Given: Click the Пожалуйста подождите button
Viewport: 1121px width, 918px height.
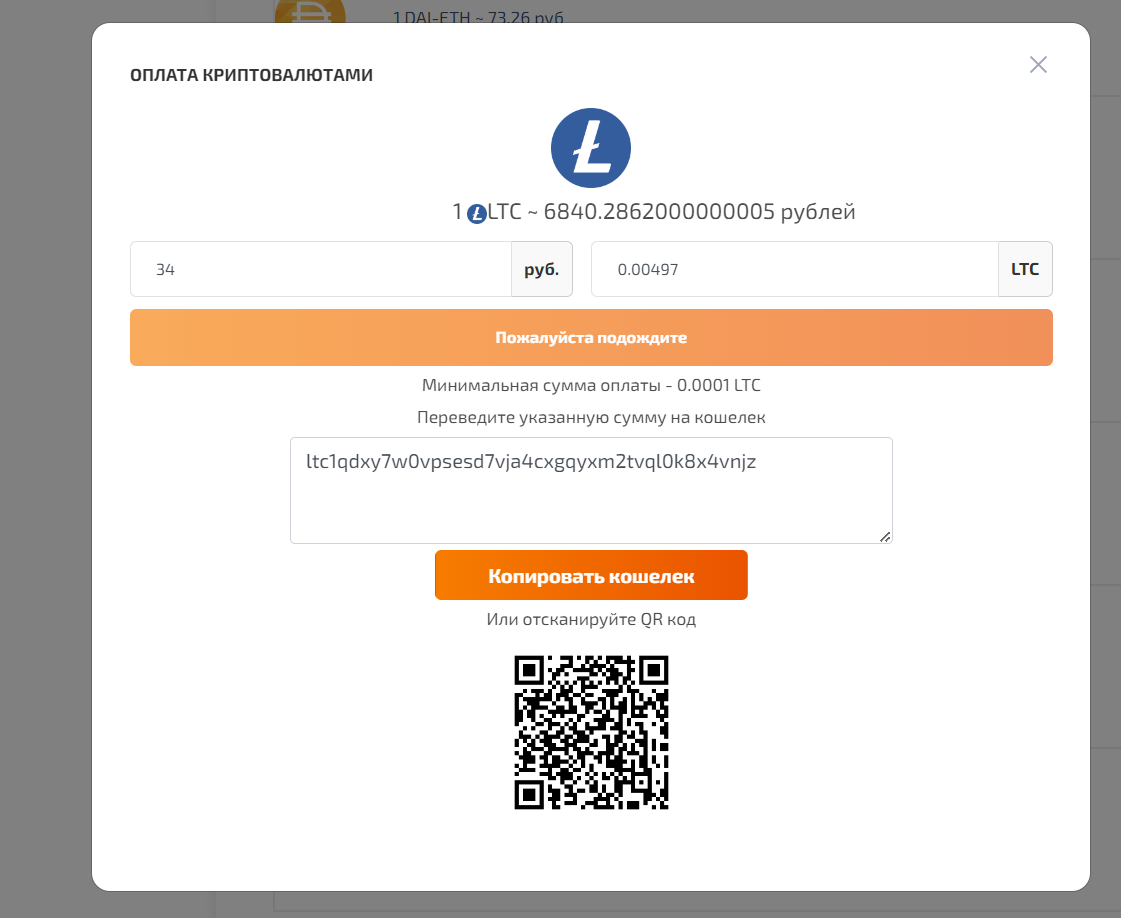Looking at the screenshot, I should coord(591,337).
